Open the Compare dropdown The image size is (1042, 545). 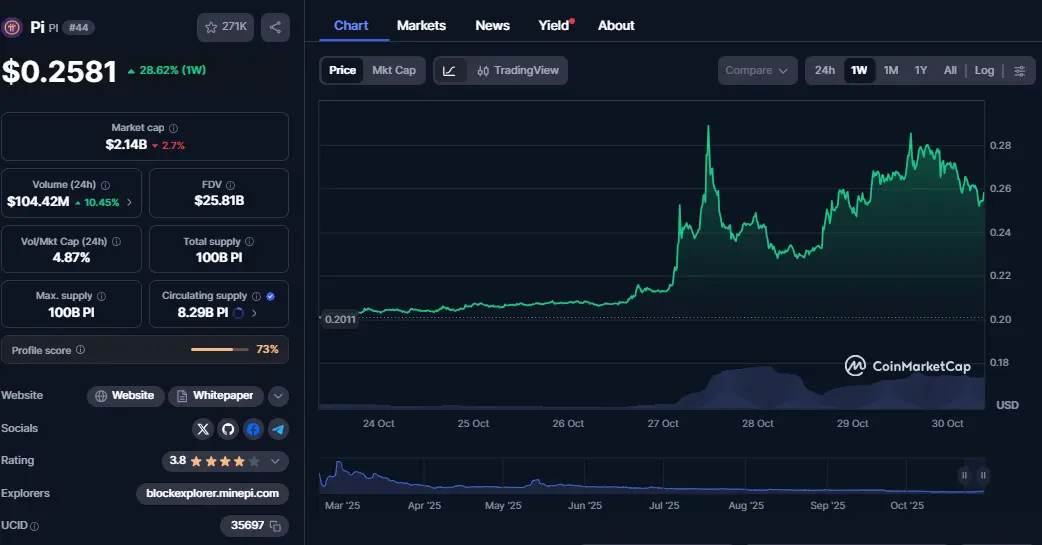coord(757,70)
